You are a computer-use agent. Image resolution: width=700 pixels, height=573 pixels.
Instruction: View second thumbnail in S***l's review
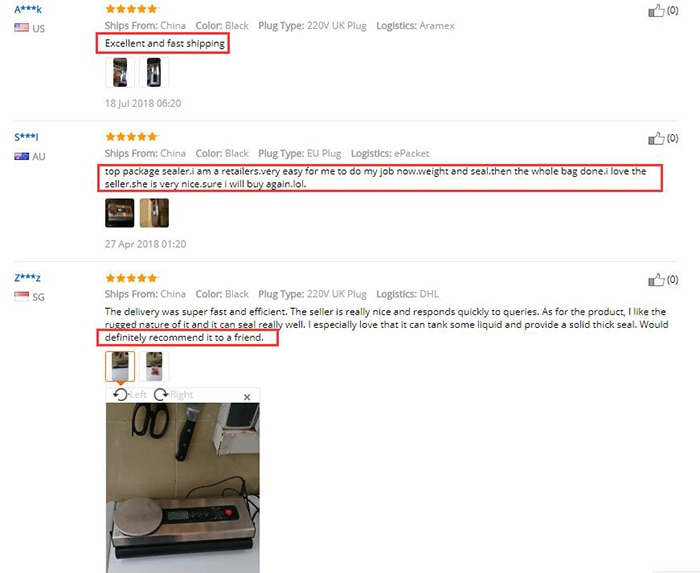pyautogui.click(x=154, y=213)
